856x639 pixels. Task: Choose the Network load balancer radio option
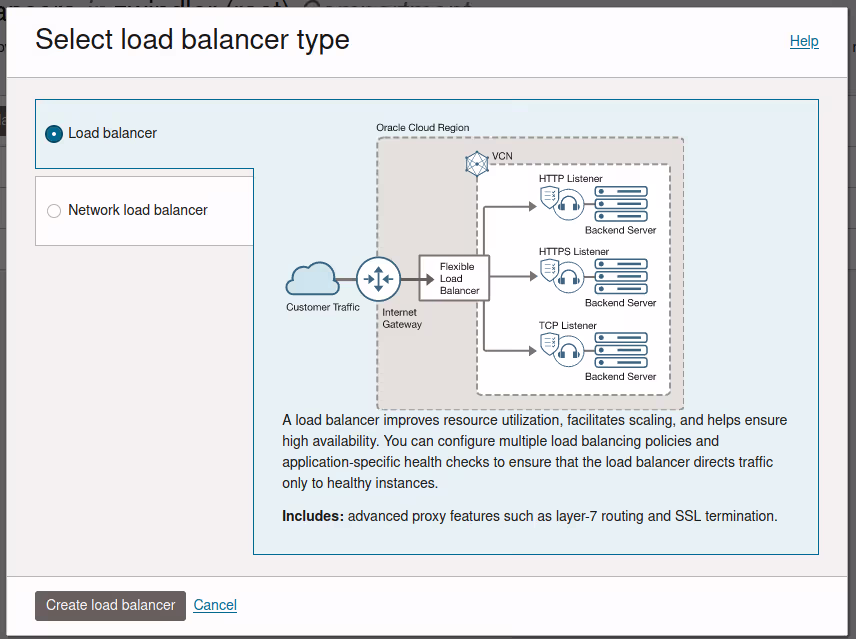(54, 211)
